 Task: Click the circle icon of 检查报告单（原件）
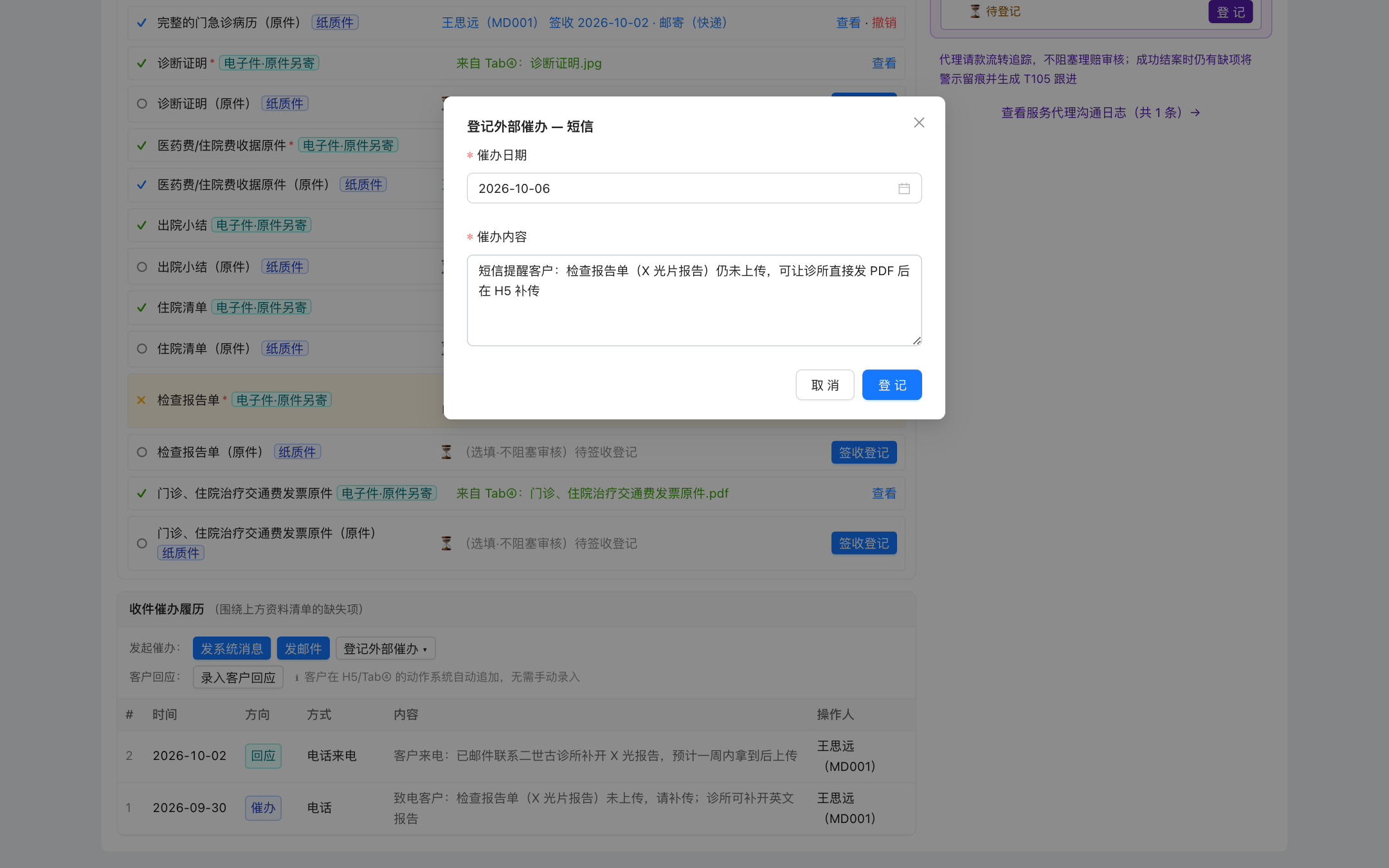(142, 452)
